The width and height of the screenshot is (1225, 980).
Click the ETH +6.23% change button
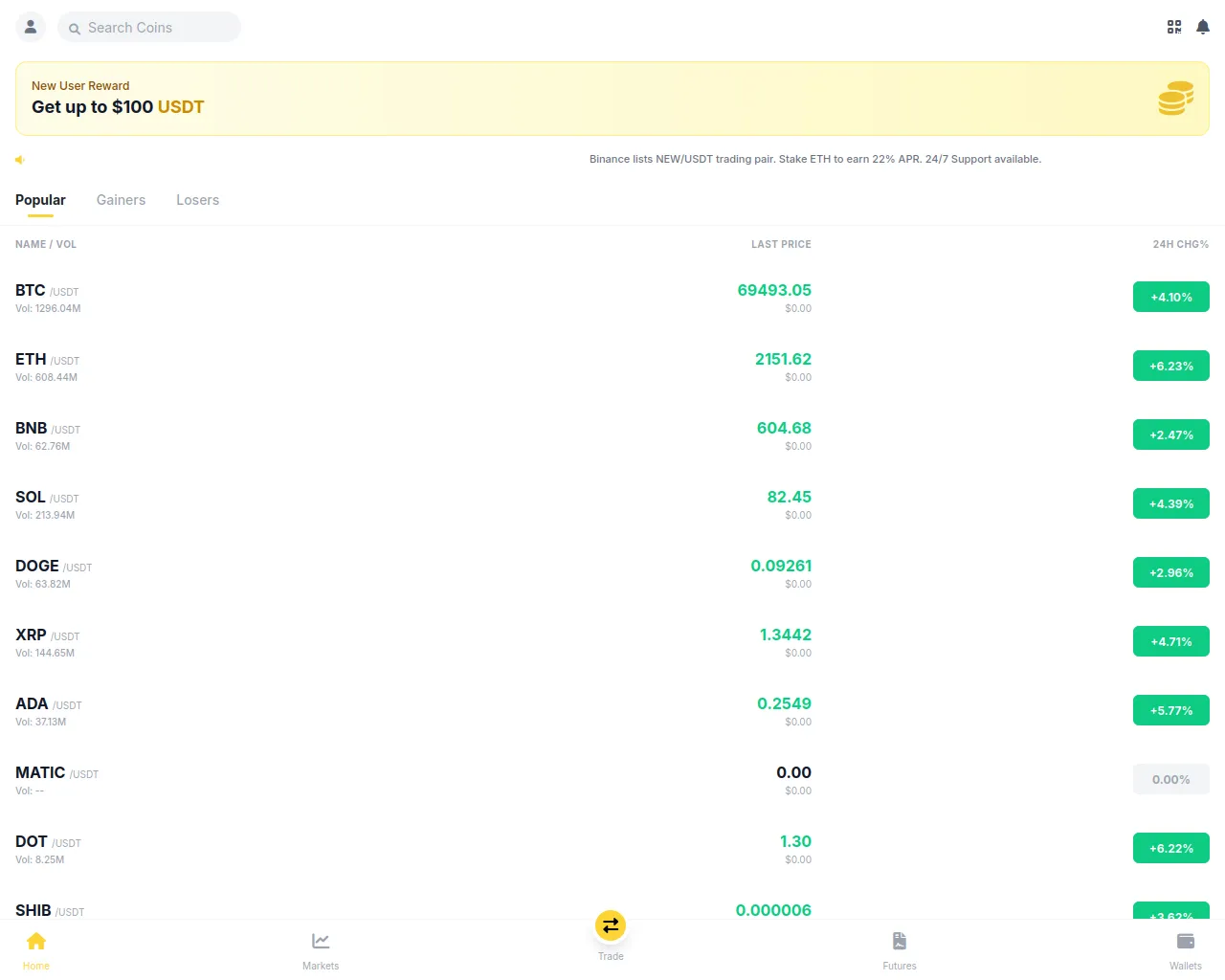(x=1171, y=366)
